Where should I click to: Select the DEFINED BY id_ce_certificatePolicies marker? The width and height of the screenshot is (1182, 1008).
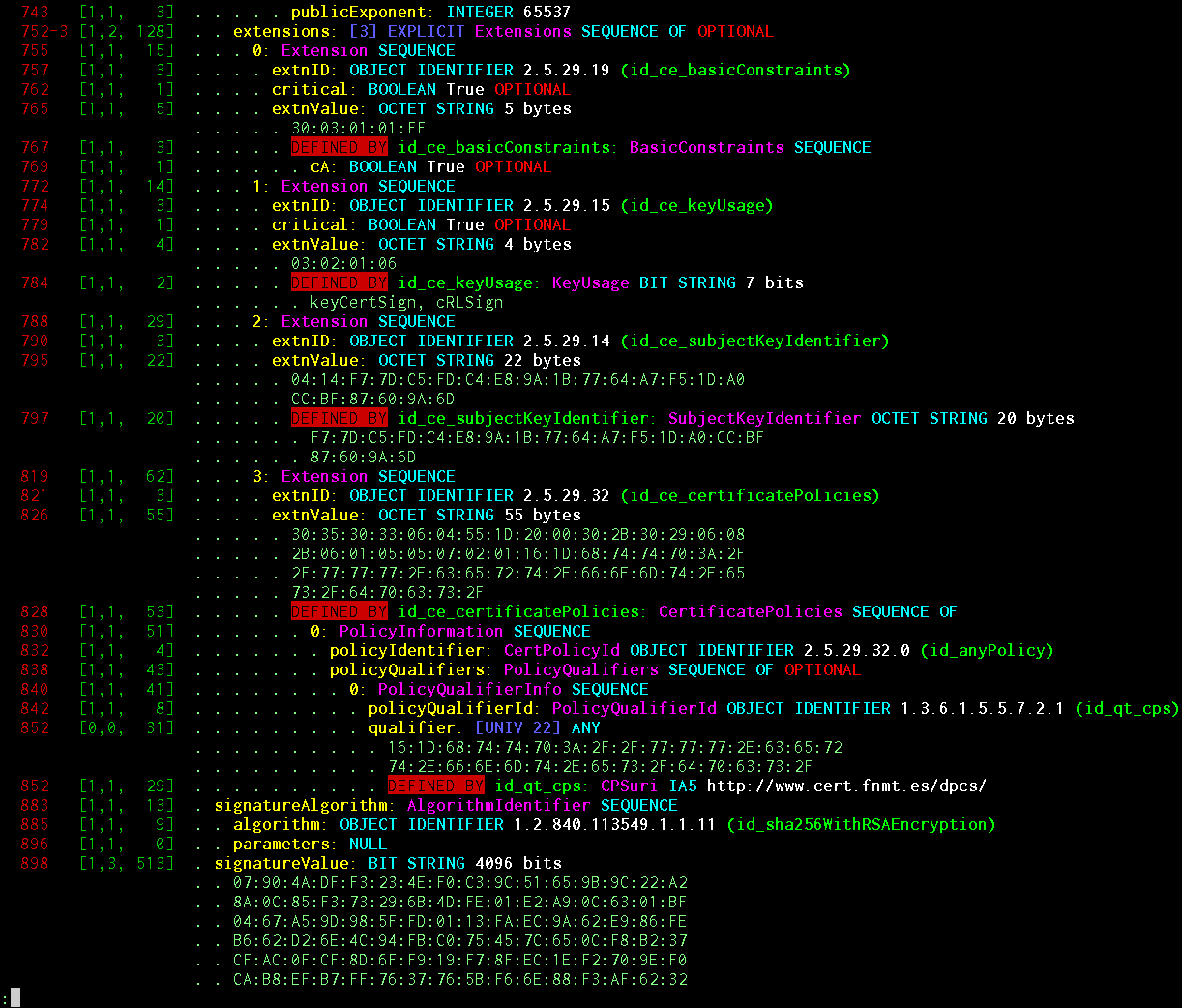[339, 611]
